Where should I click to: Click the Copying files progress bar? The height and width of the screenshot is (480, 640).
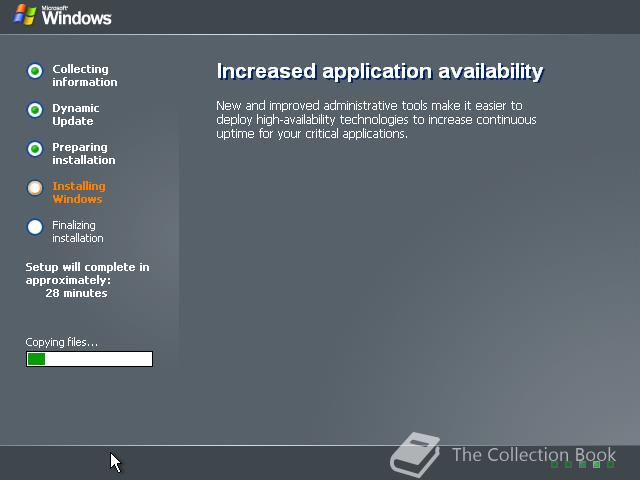[x=89, y=359]
